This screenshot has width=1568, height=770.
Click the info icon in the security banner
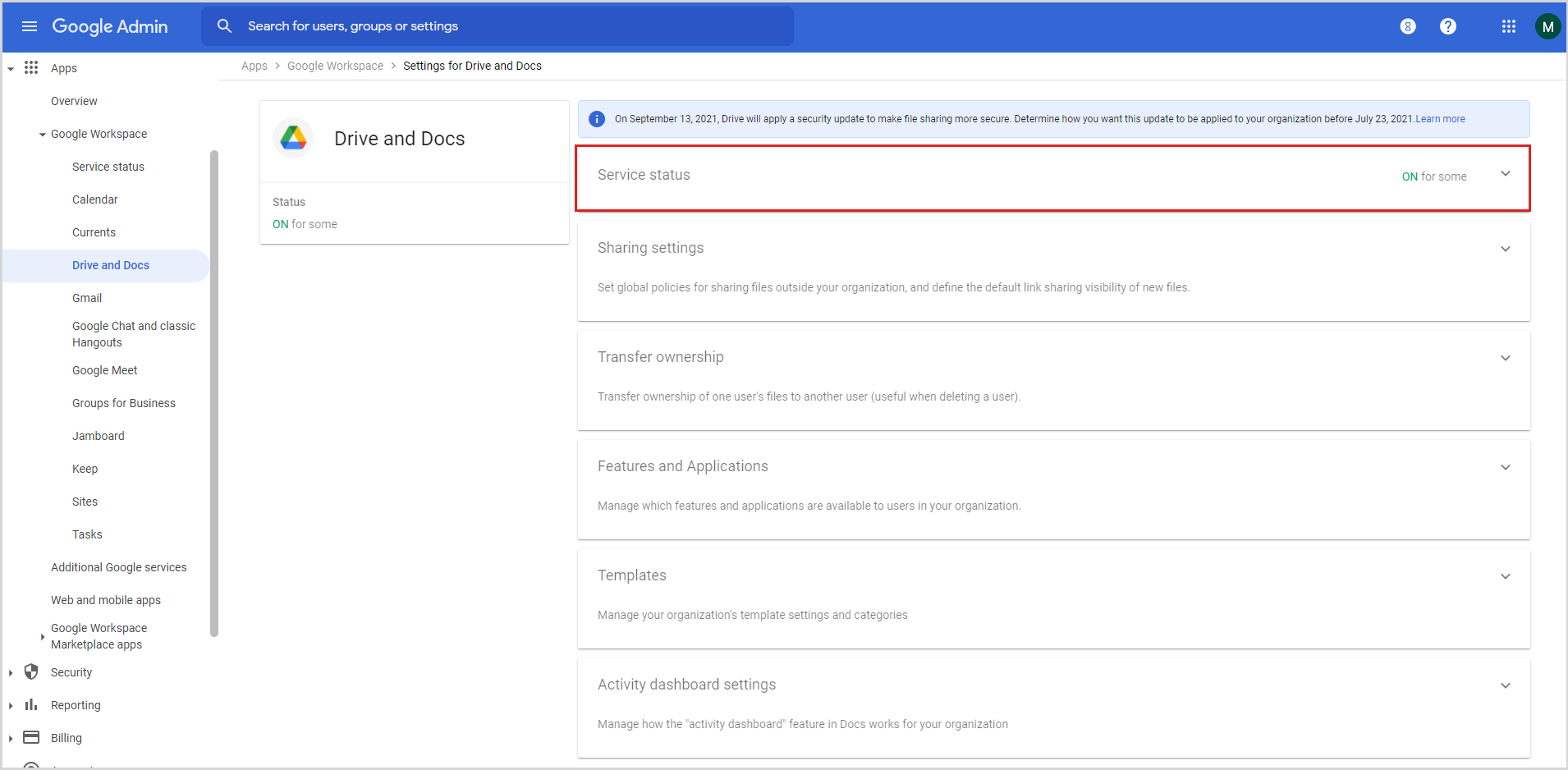tap(596, 118)
